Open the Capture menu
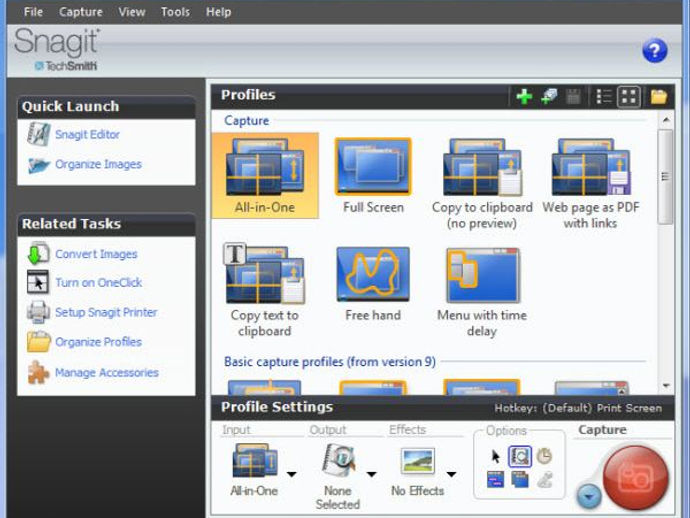 (x=81, y=12)
